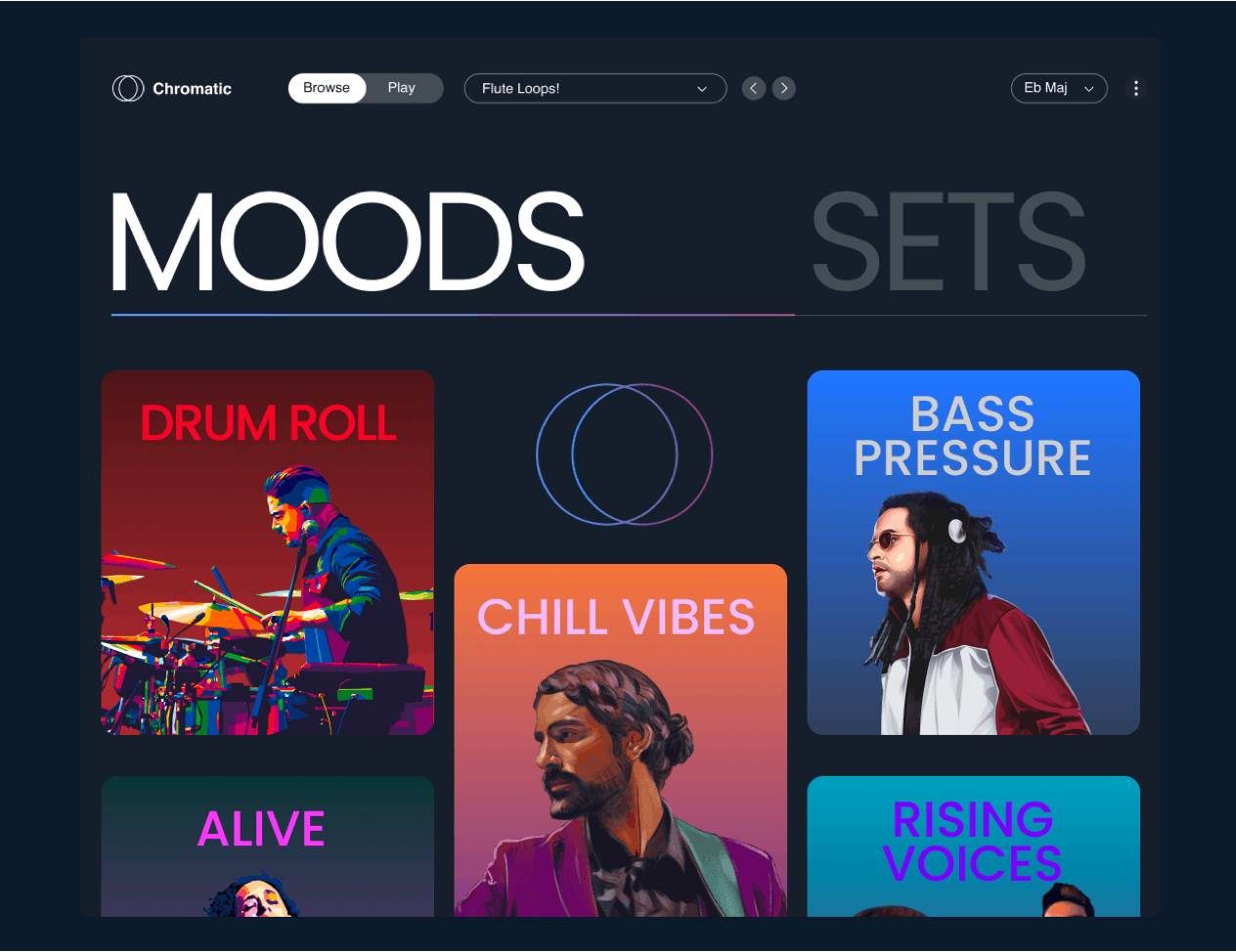Open the CHILL VIBES mood card
This screenshot has height=952, width=1236.
[621, 740]
